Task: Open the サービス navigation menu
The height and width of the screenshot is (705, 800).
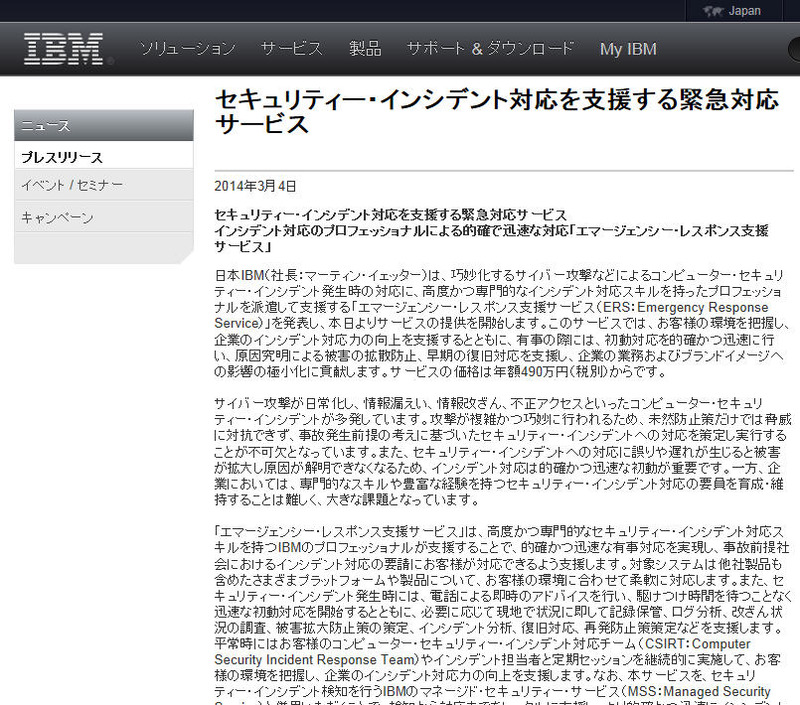Action: point(292,48)
